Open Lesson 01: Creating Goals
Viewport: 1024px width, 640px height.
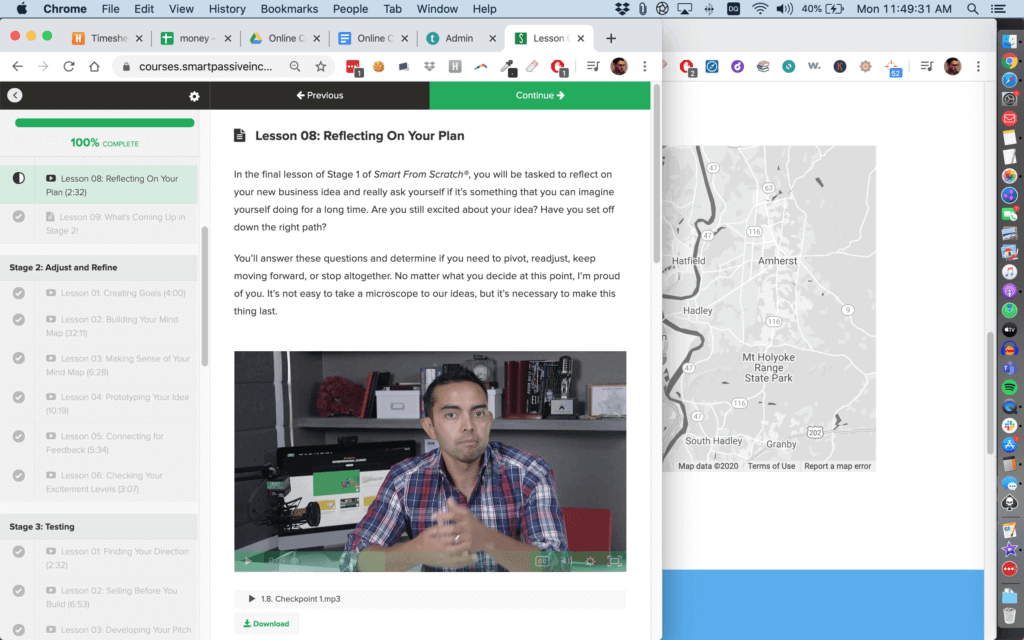click(x=116, y=293)
